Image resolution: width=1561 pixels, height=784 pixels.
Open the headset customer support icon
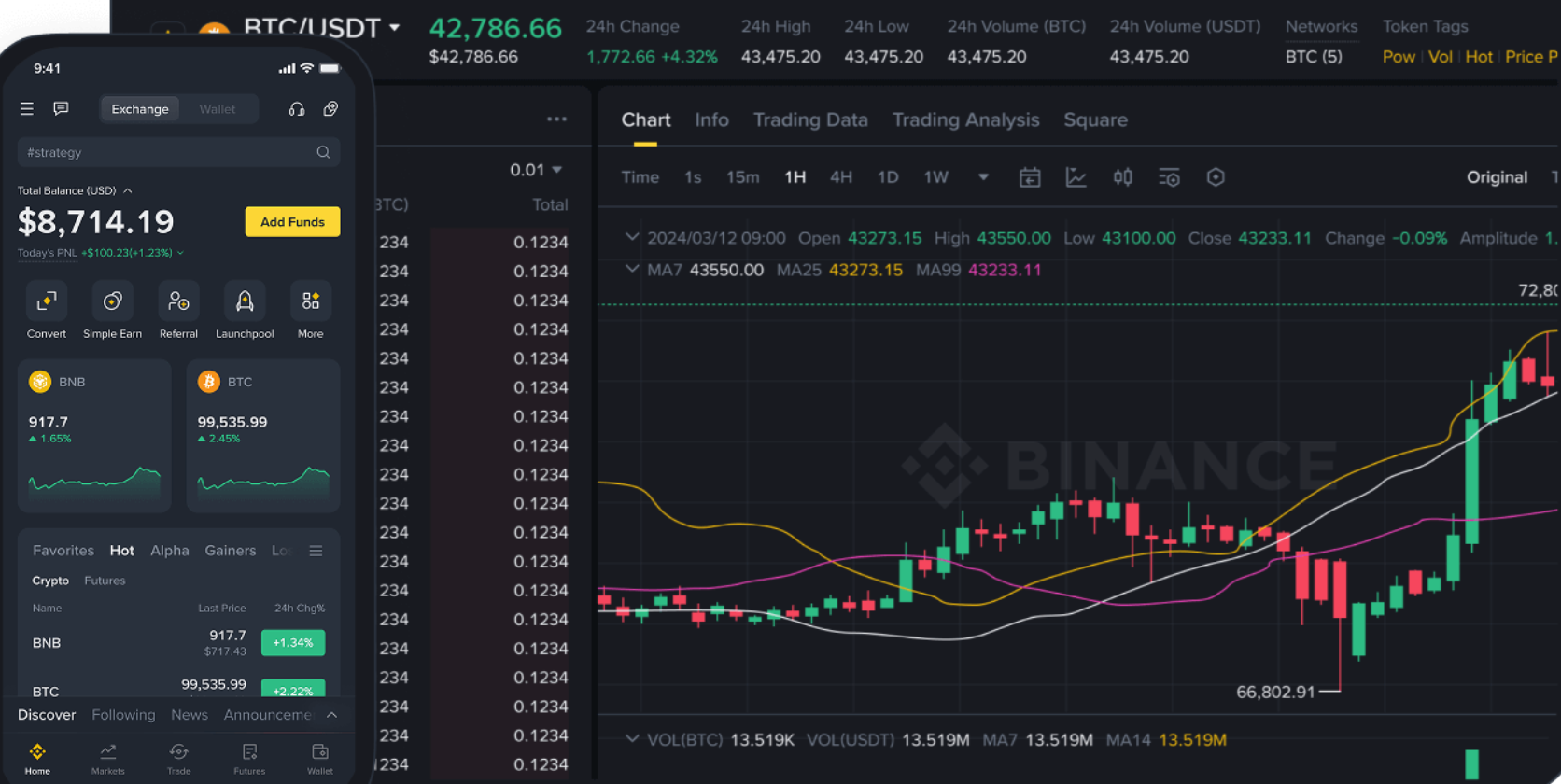point(297,109)
